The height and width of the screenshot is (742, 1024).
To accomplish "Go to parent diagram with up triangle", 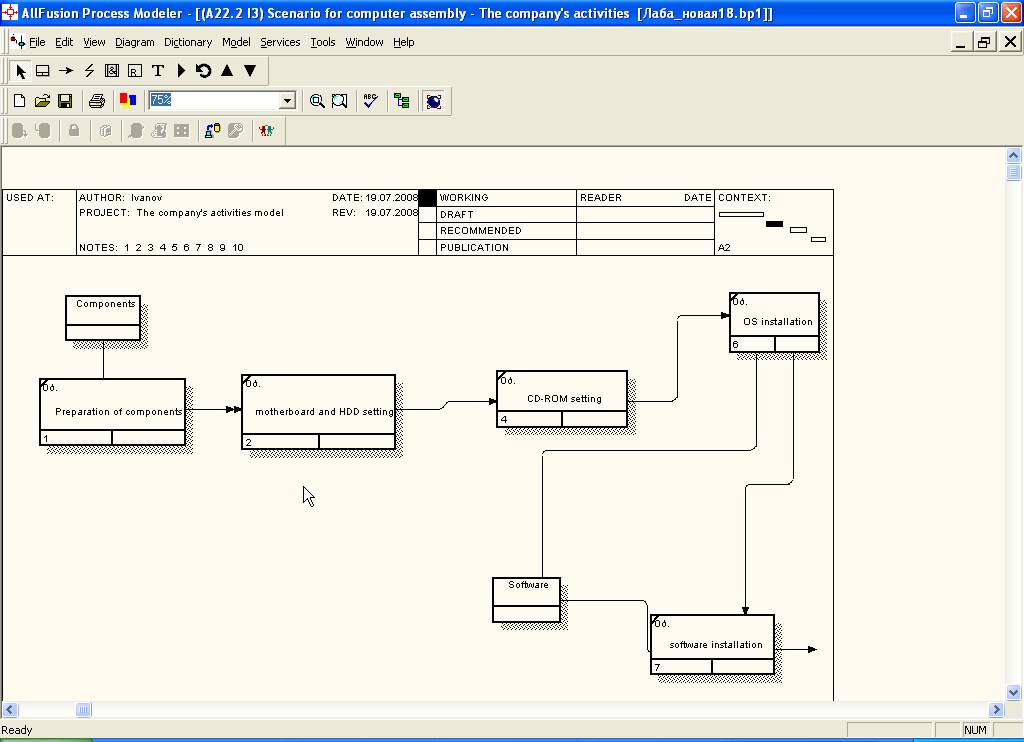I will coord(227,71).
